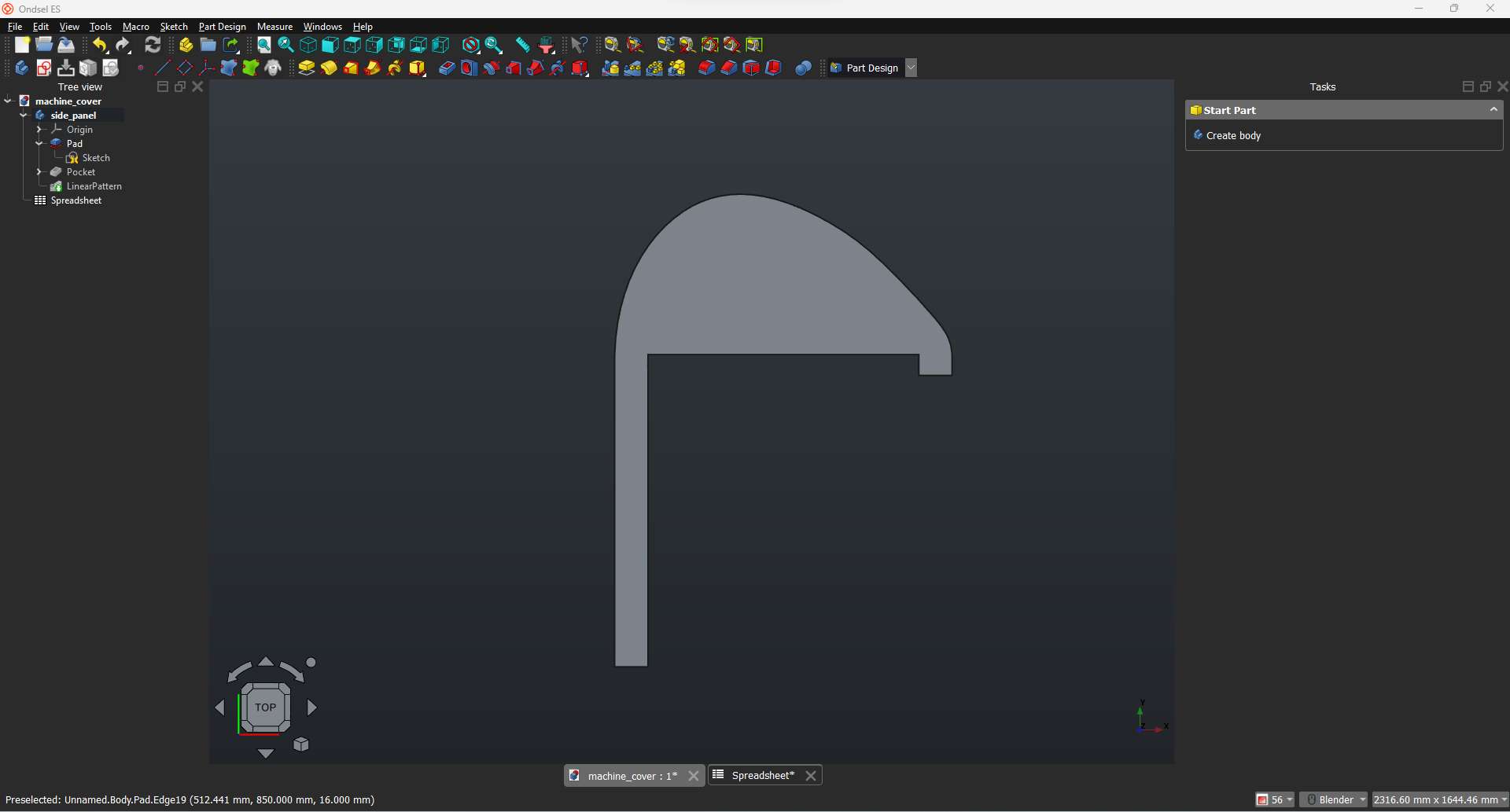Perform a boolean operation between bodies
1510x812 pixels.
tap(803, 68)
